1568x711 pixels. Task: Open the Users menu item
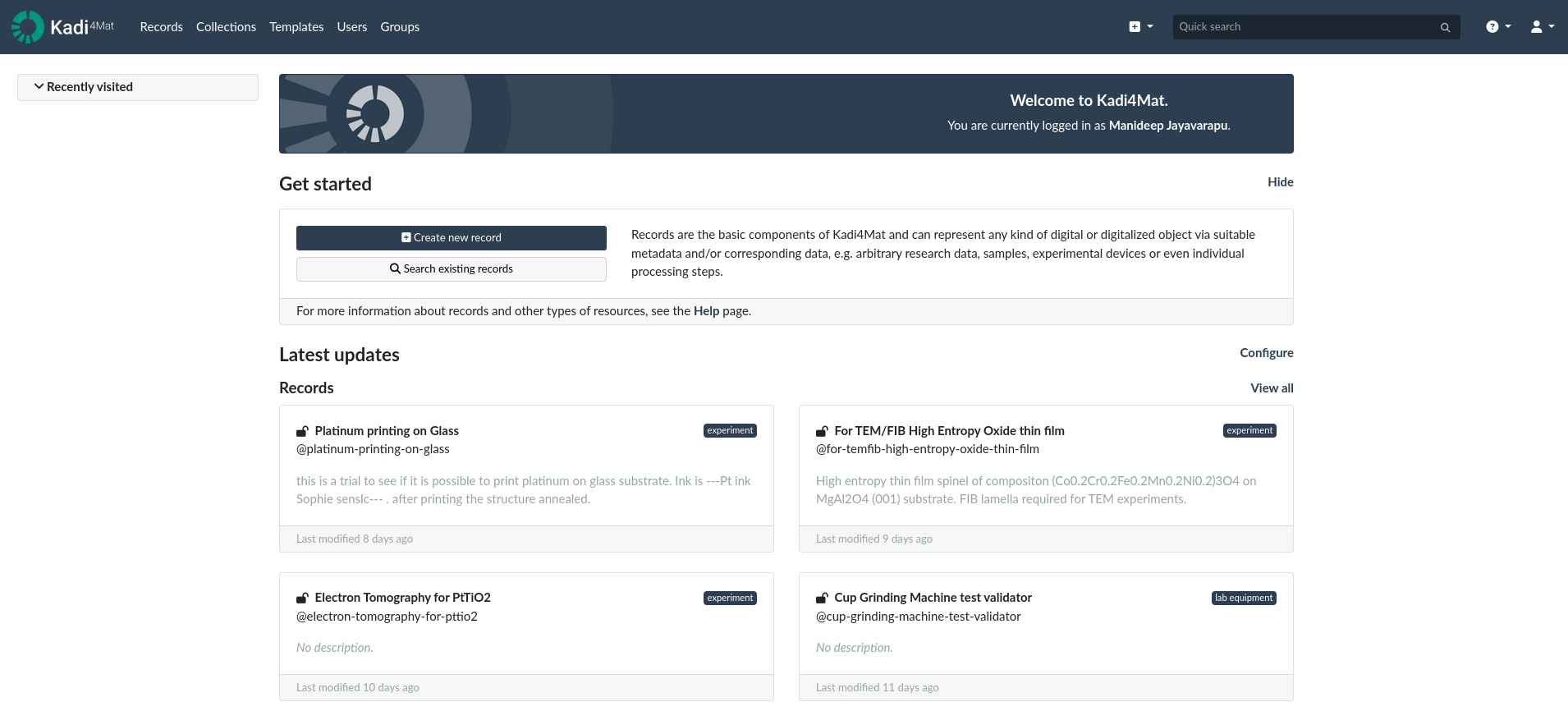[352, 27]
